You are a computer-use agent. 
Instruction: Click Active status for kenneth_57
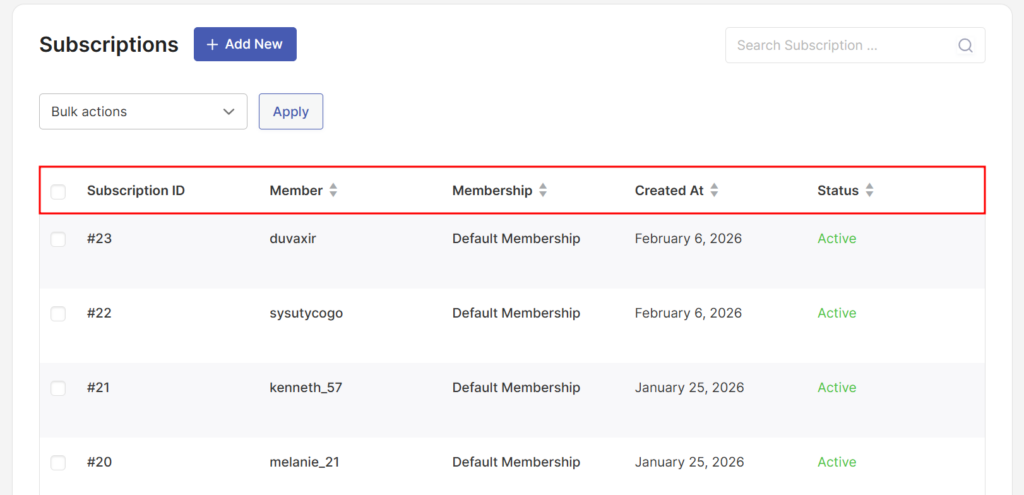point(837,387)
